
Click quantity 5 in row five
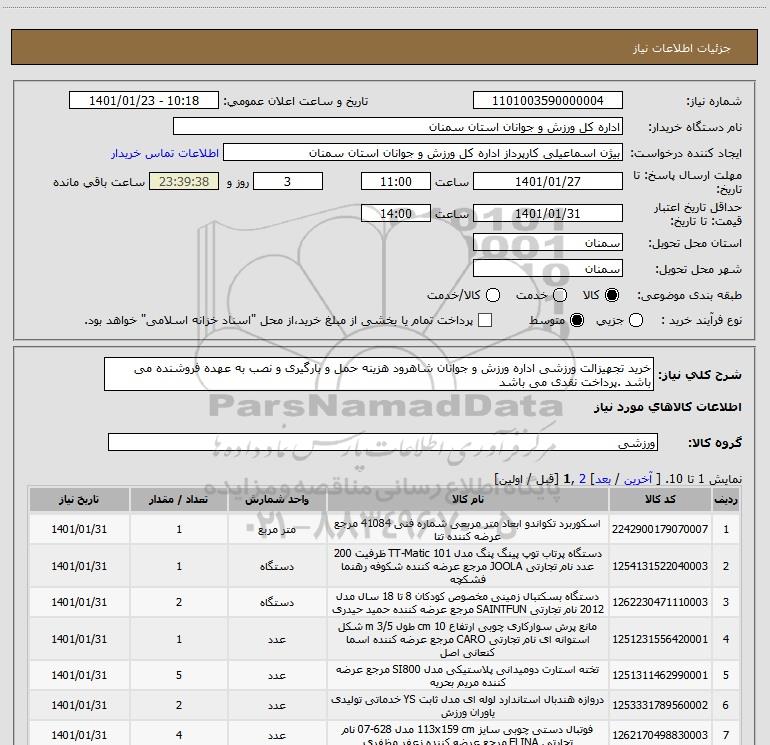tap(179, 675)
